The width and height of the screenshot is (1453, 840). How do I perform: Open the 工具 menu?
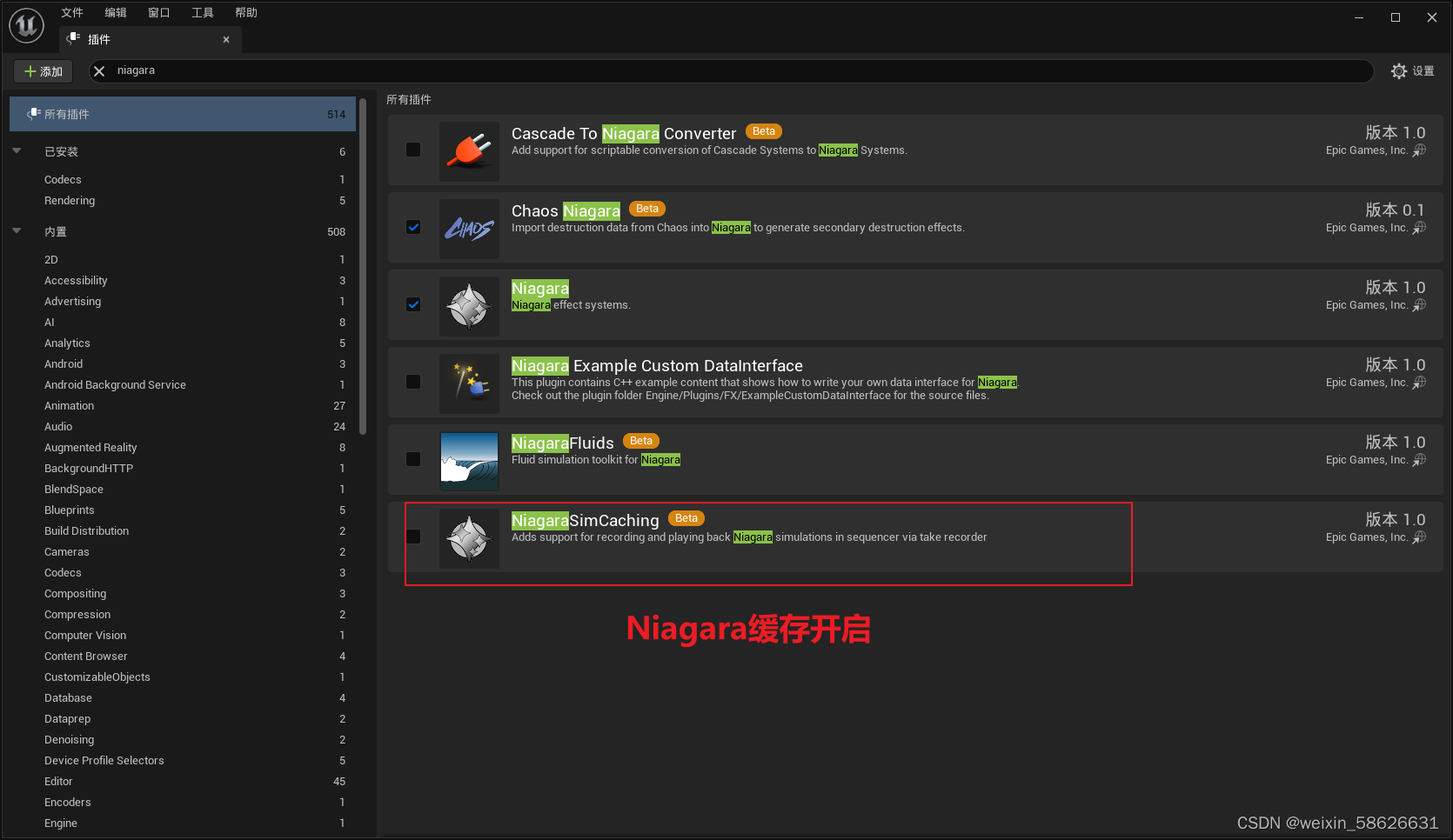pyautogui.click(x=203, y=12)
